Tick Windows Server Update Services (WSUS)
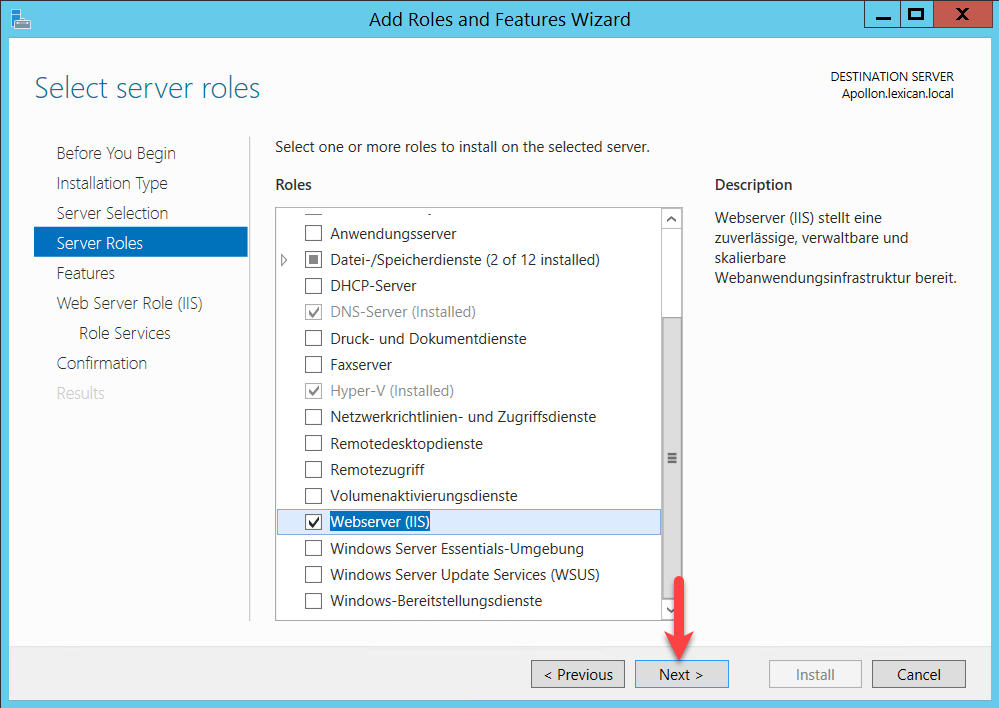 [x=314, y=575]
